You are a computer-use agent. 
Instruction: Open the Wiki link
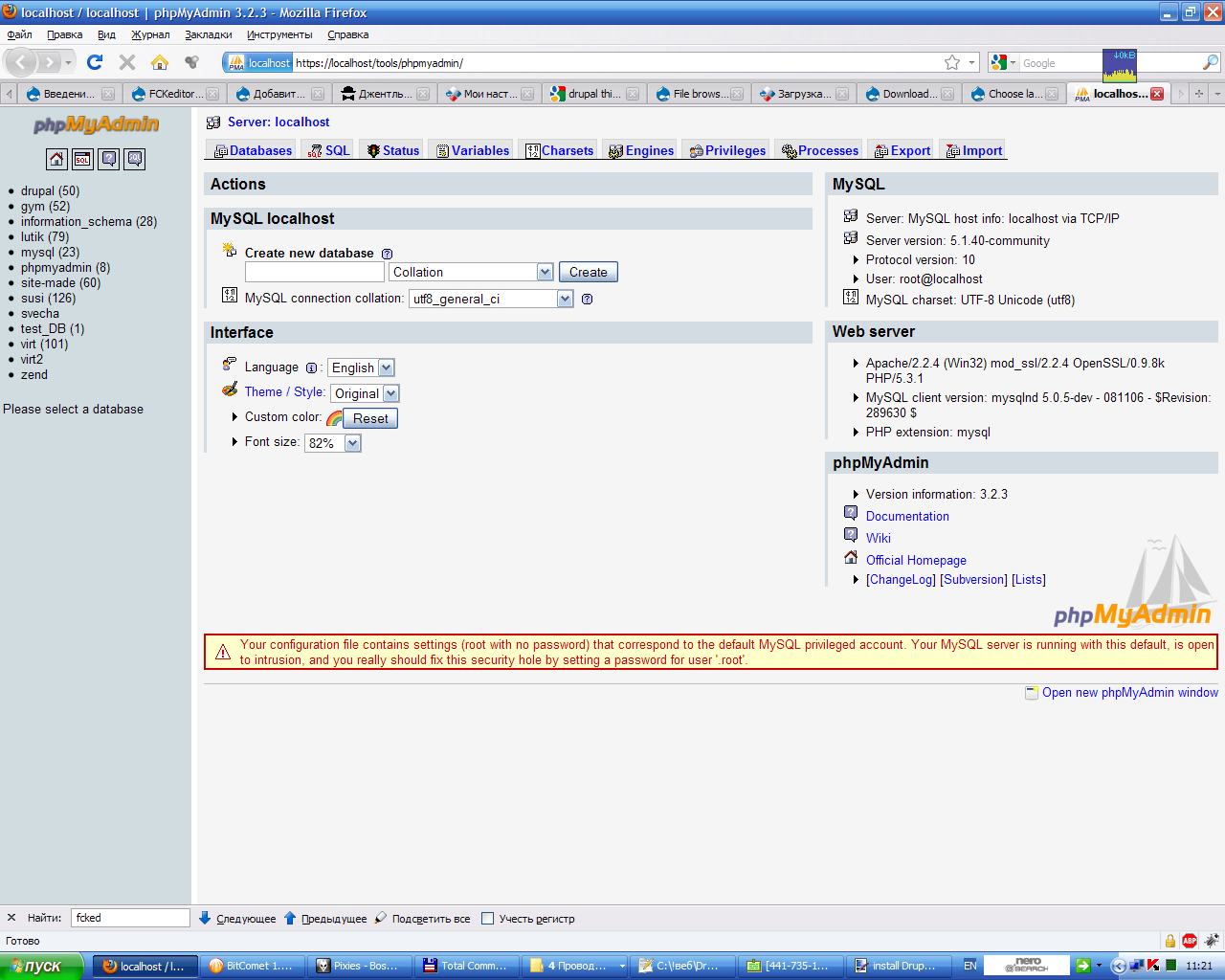tap(879, 538)
